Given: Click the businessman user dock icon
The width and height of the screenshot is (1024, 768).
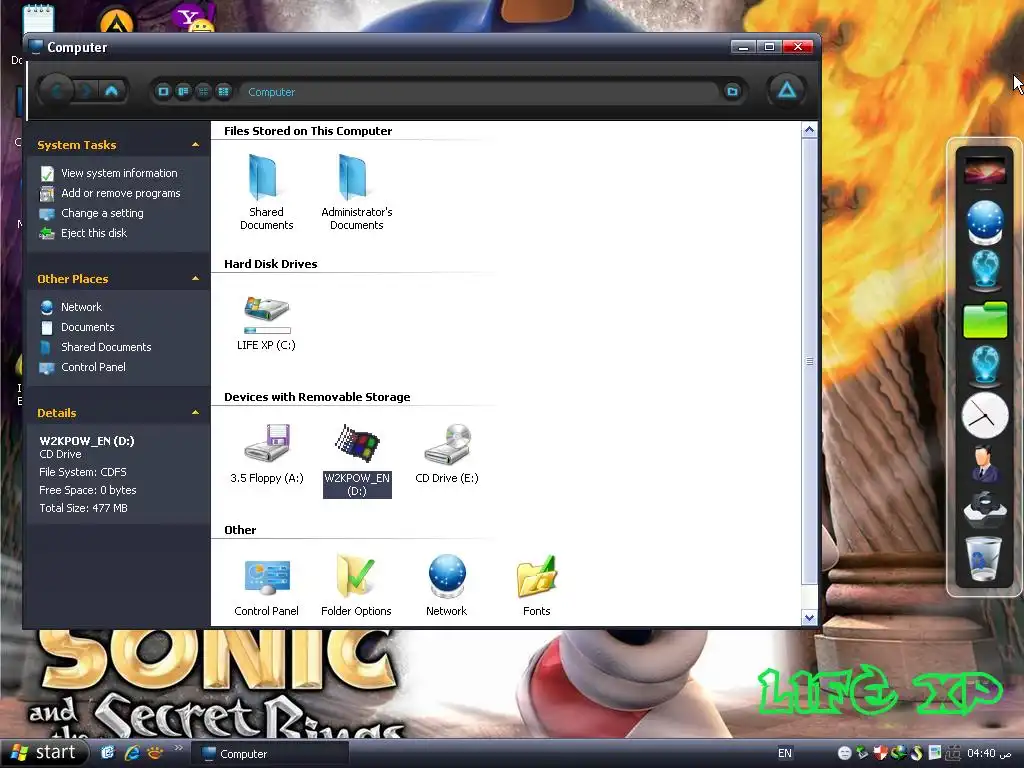Looking at the screenshot, I should (x=984, y=463).
